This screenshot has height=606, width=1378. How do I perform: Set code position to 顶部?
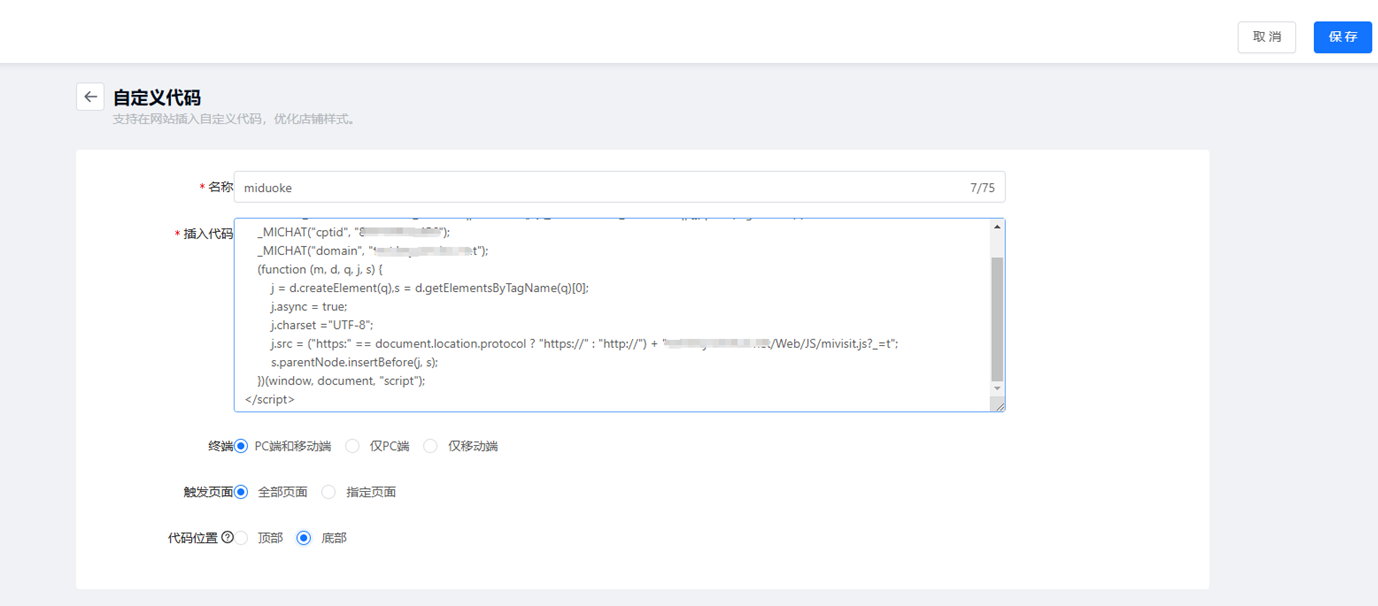(241, 538)
